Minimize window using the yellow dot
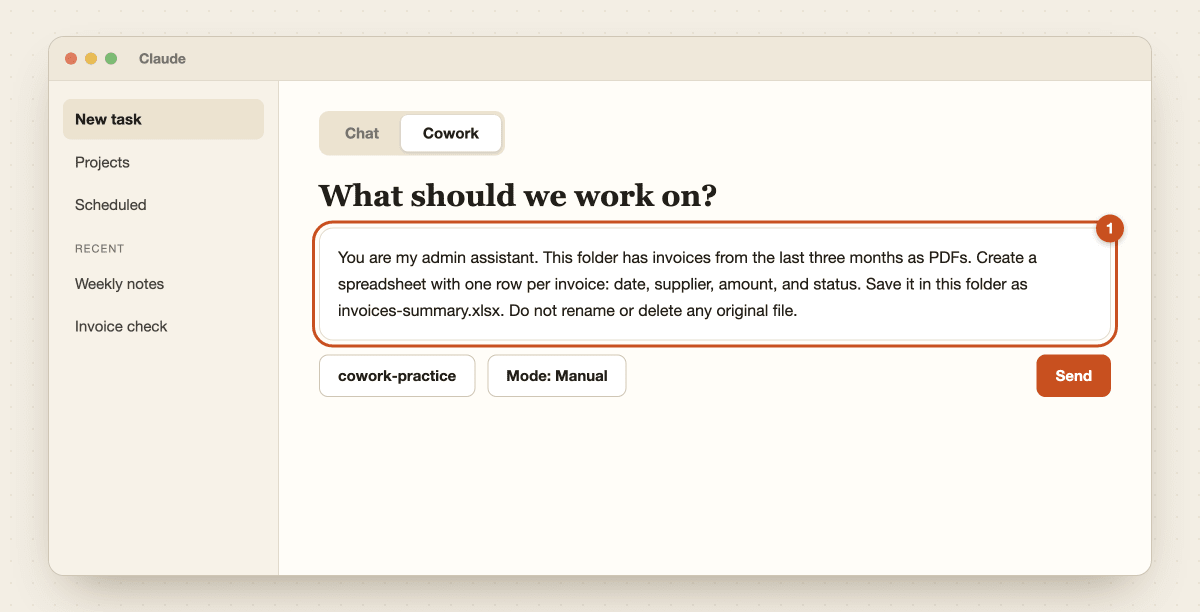Viewport: 1200px width, 612px height. pyautogui.click(x=91, y=59)
